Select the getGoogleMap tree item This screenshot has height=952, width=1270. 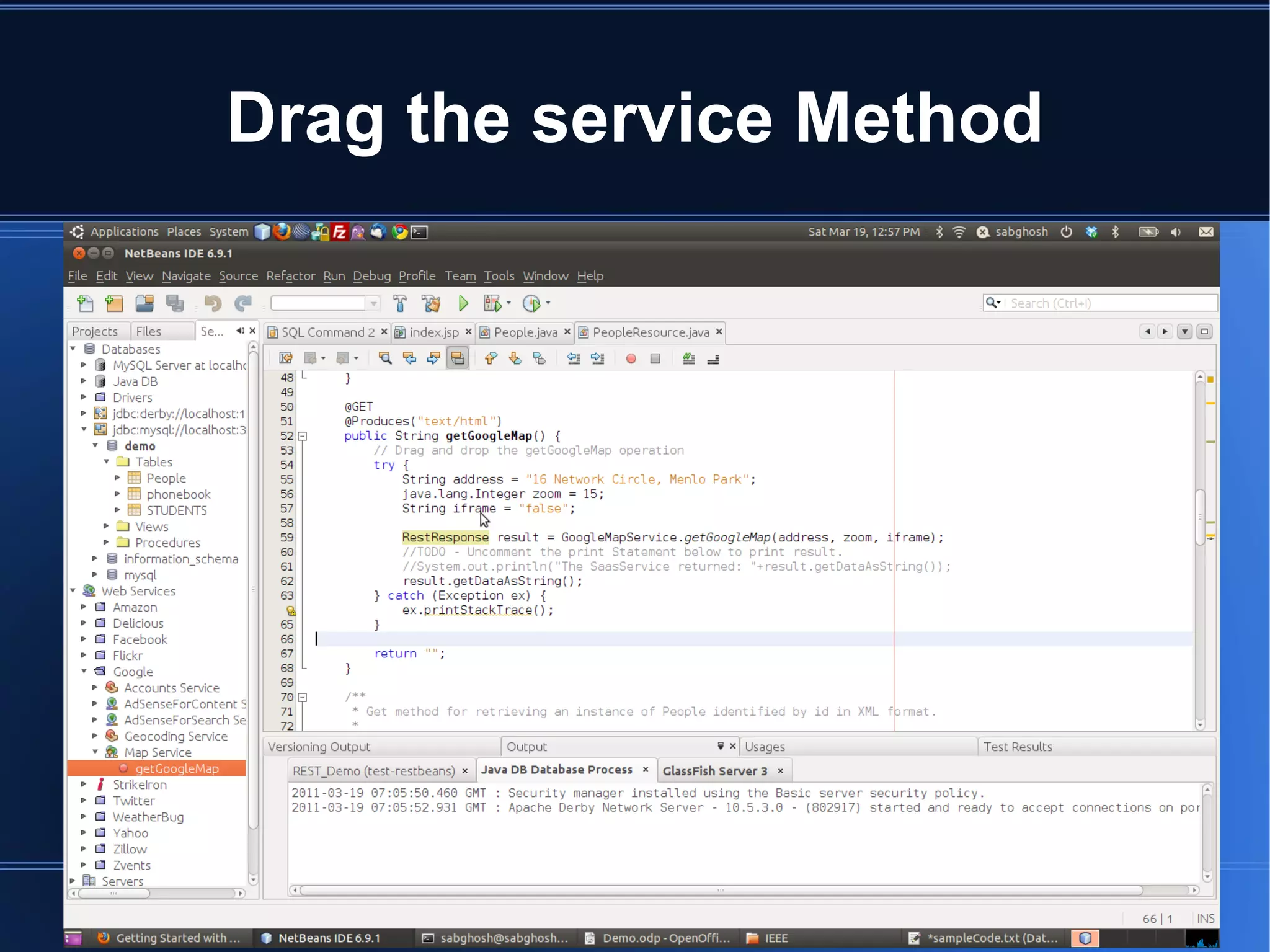(x=177, y=768)
